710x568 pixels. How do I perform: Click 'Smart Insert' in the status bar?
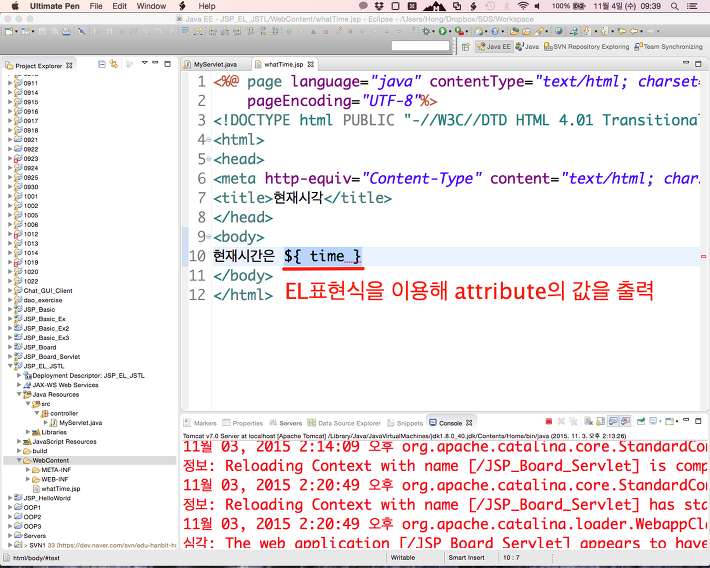[x=466, y=558]
